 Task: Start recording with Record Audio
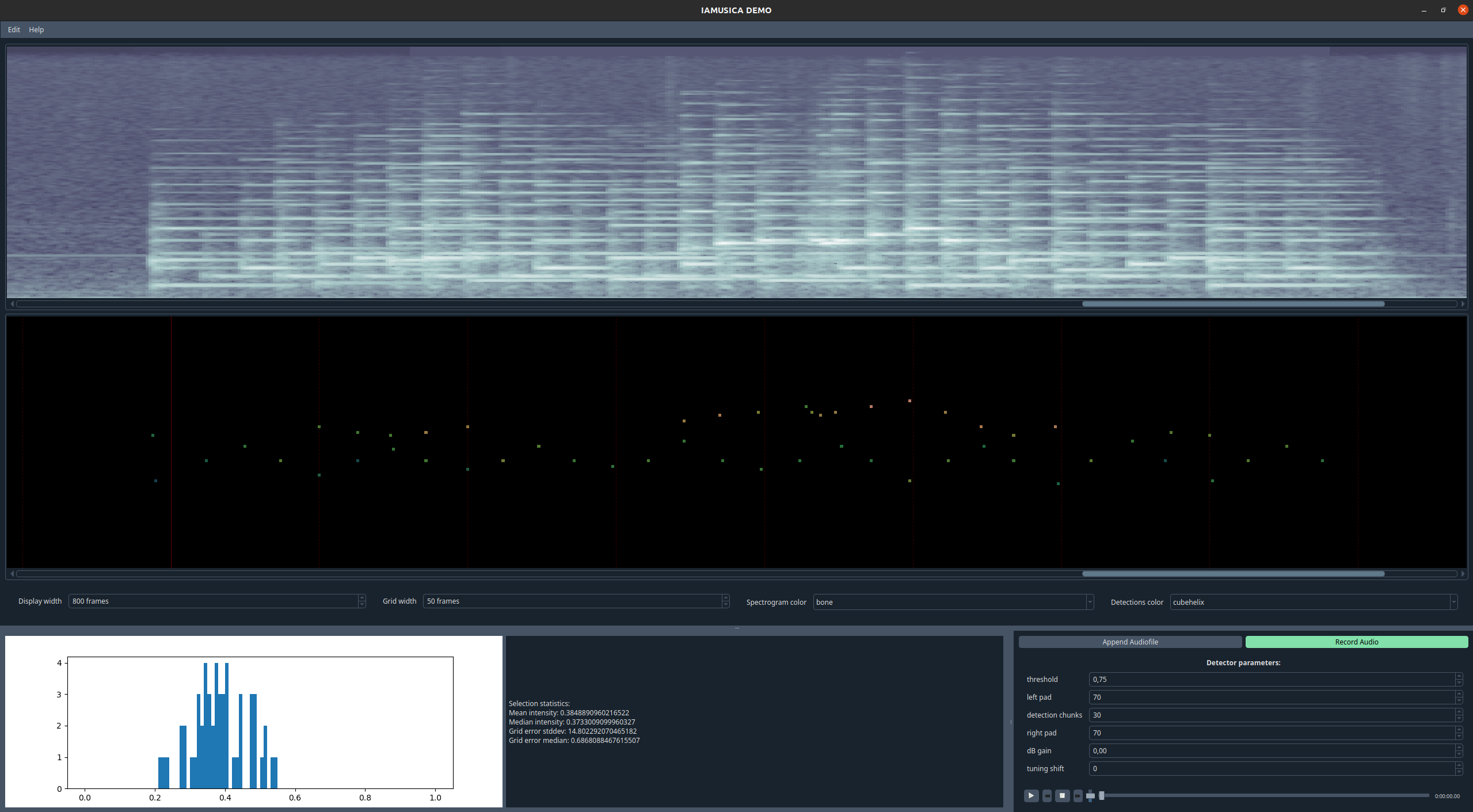point(1356,642)
